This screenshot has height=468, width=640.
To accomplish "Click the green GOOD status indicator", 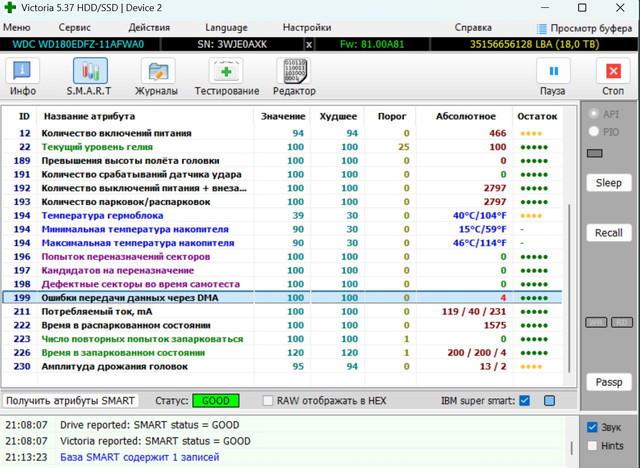I will [x=216, y=401].
